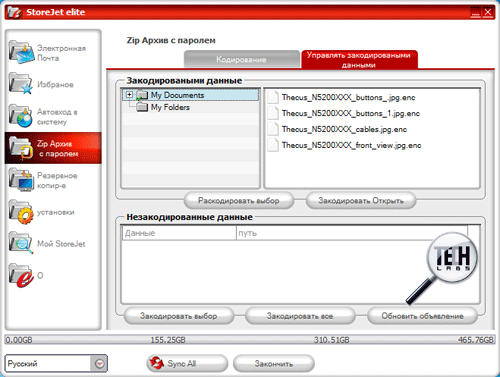Click the Закончить button
500x377 pixels.
(x=274, y=363)
